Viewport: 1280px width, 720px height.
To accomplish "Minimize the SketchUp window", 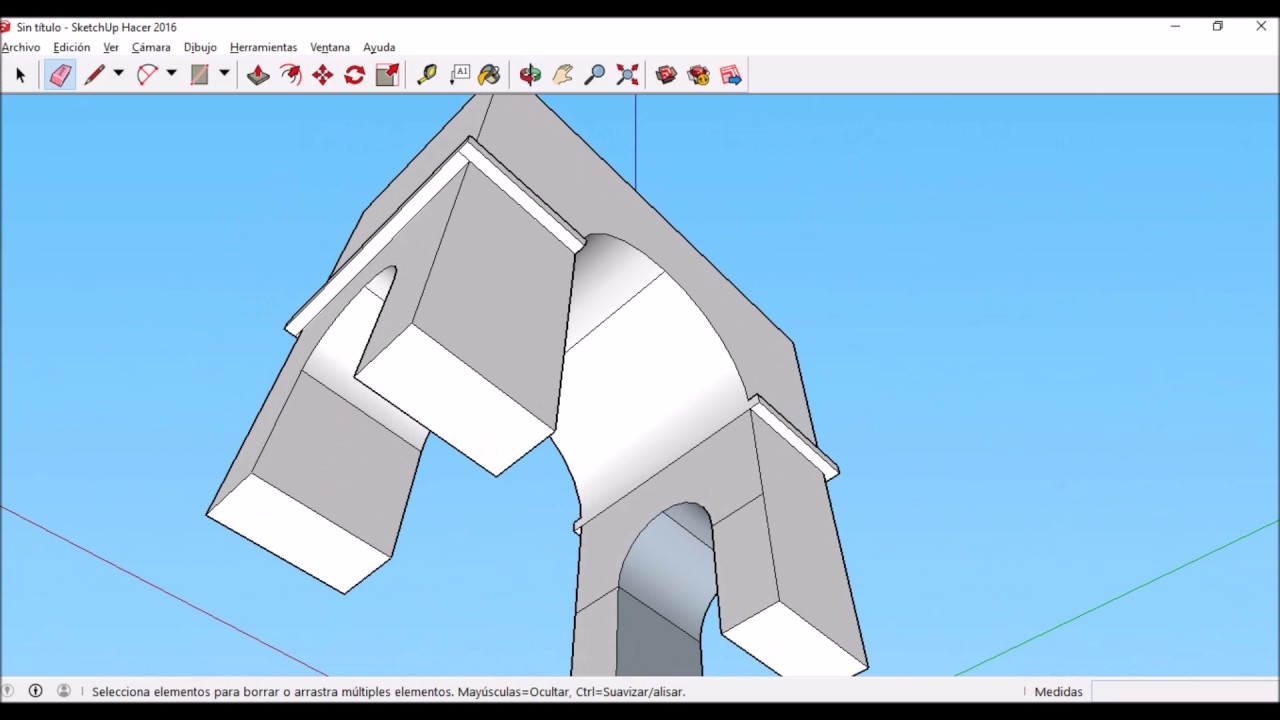I will tap(1176, 27).
